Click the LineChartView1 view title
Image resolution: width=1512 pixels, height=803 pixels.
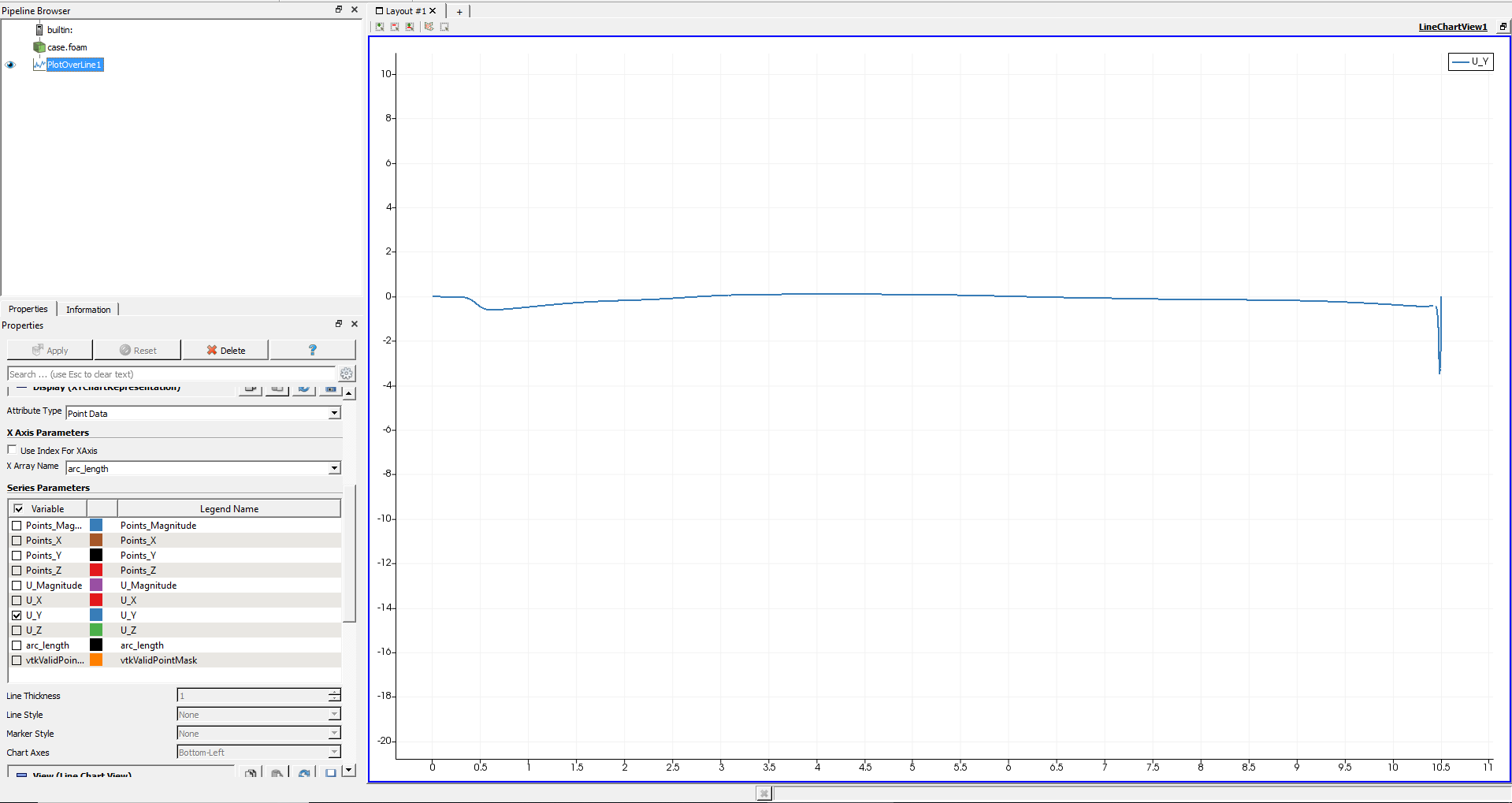tap(1453, 27)
